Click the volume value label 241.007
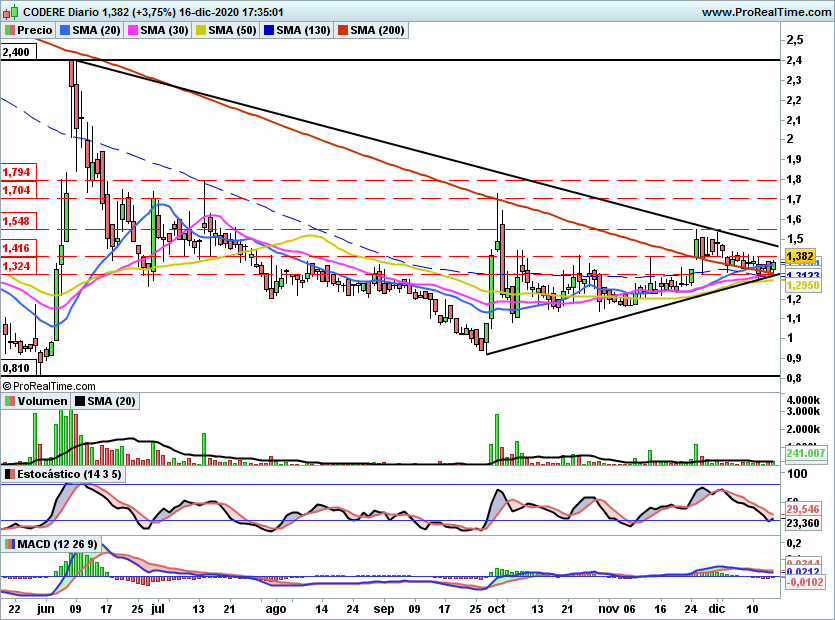This screenshot has height=620, width=835. click(x=804, y=453)
